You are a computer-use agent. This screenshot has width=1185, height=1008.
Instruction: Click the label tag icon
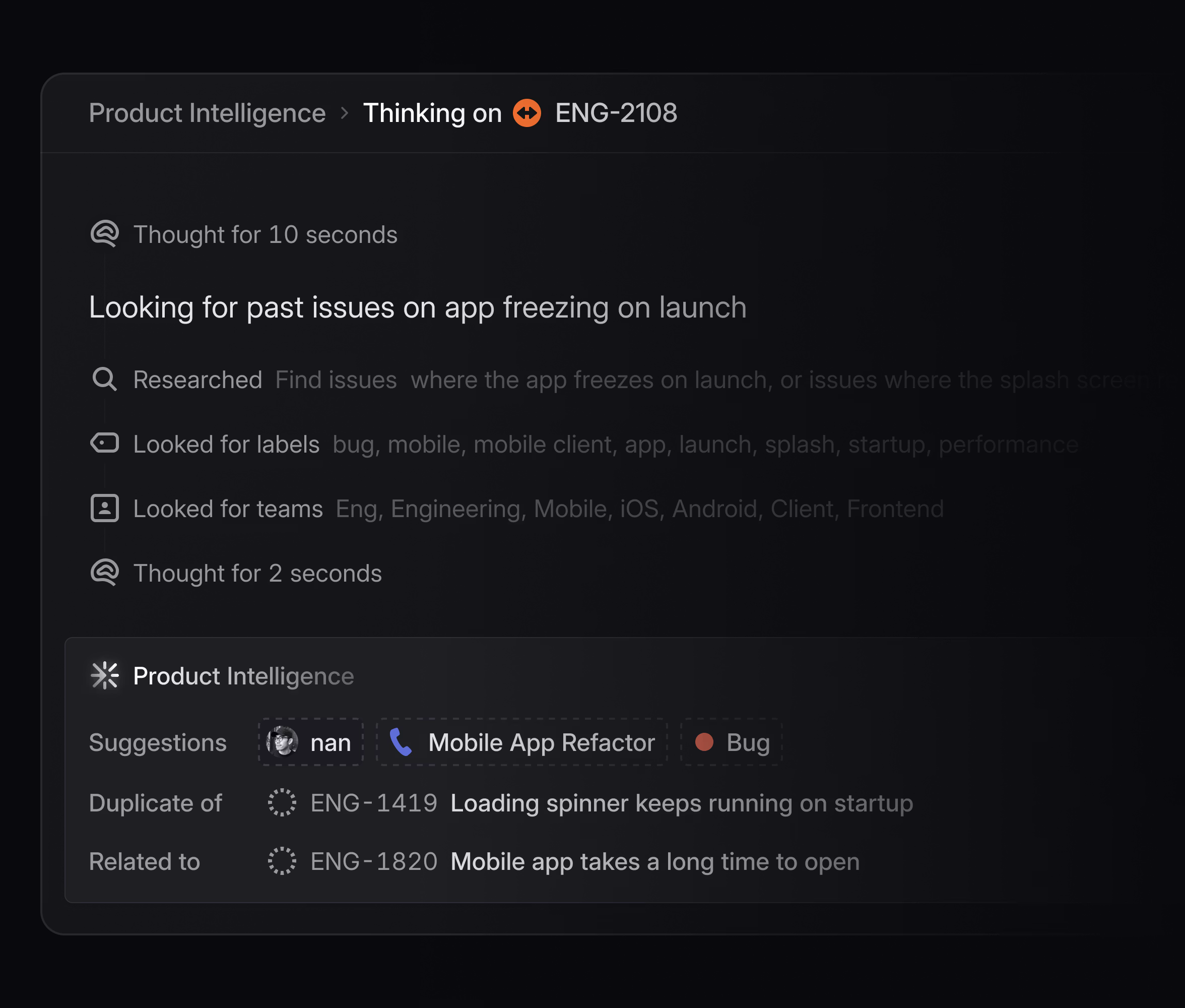pyautogui.click(x=104, y=444)
